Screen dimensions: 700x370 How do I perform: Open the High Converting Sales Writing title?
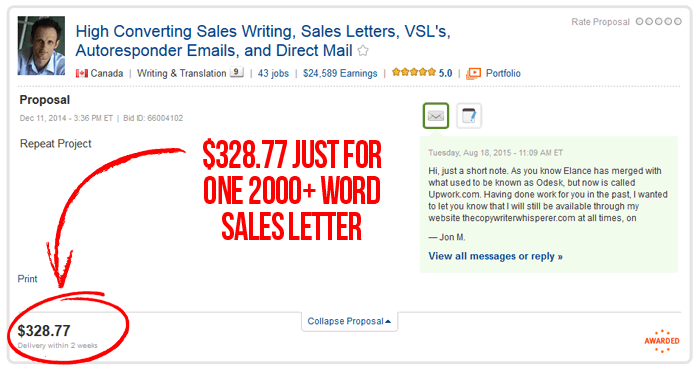point(263,41)
